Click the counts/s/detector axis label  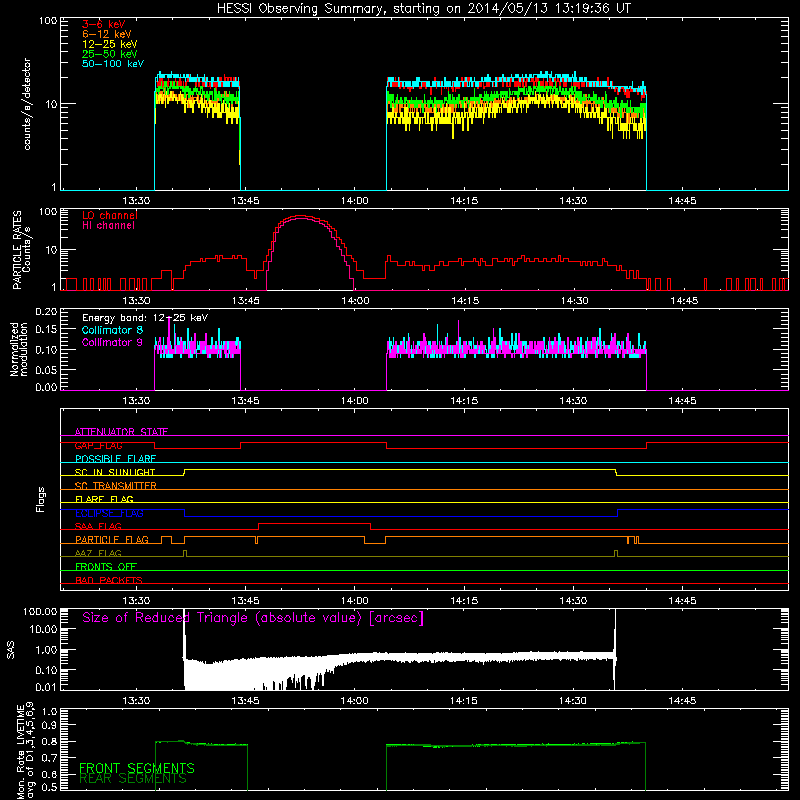point(27,104)
